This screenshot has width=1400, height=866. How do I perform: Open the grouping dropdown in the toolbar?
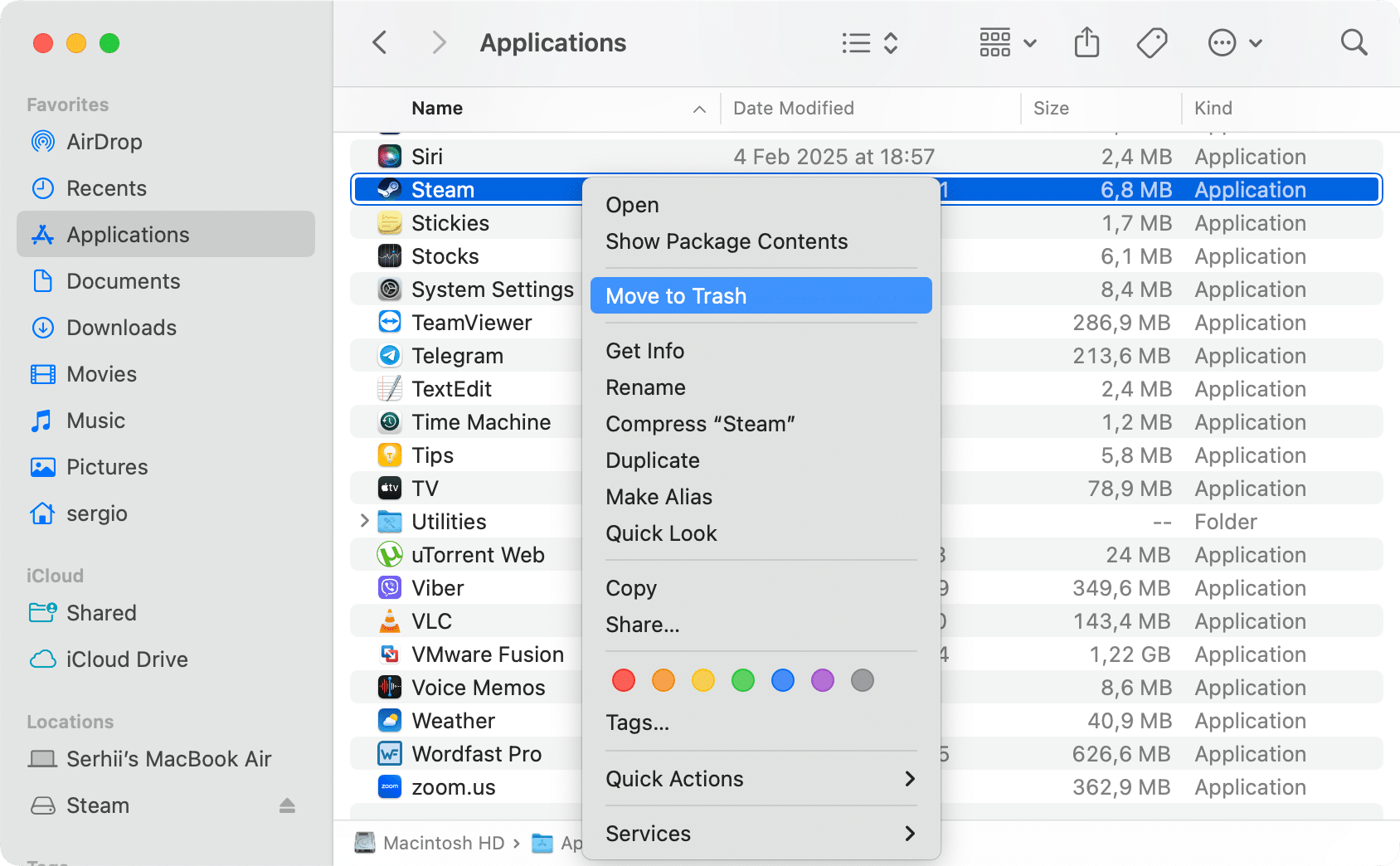(x=1006, y=41)
